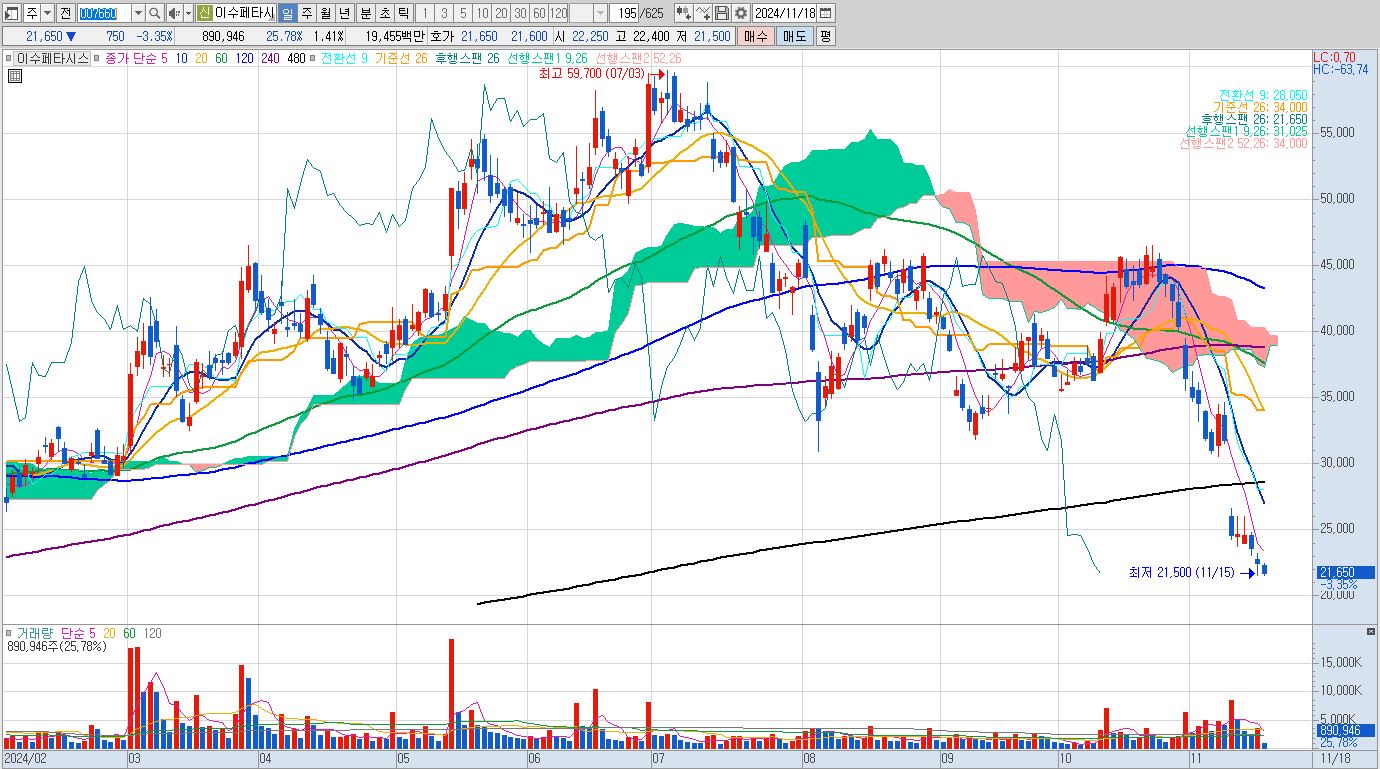Expand the stock code 007660 dropdown
Screen dimensions: 1380x769
(138, 13)
